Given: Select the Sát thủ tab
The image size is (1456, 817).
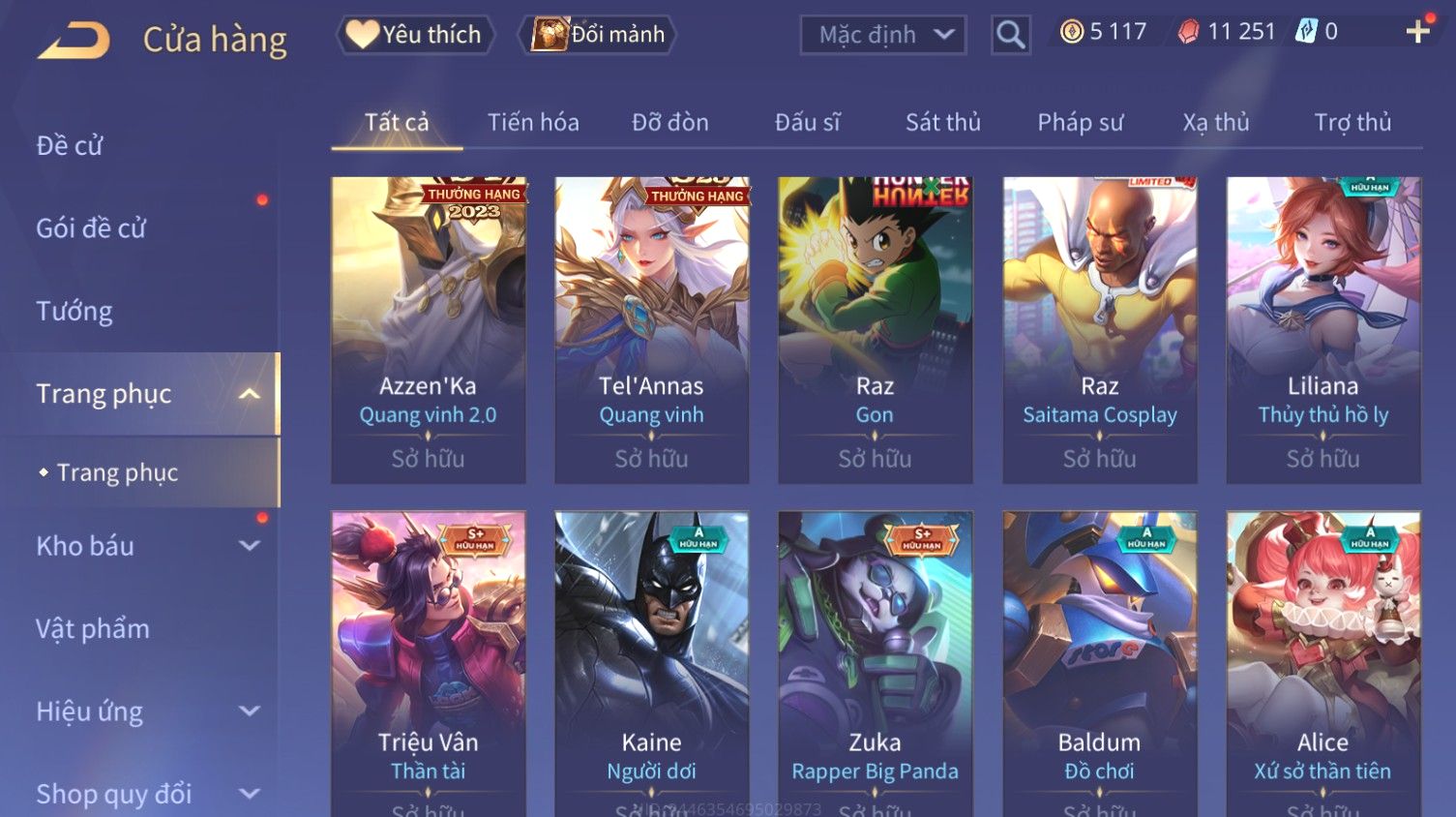Looking at the screenshot, I should pos(942,123).
